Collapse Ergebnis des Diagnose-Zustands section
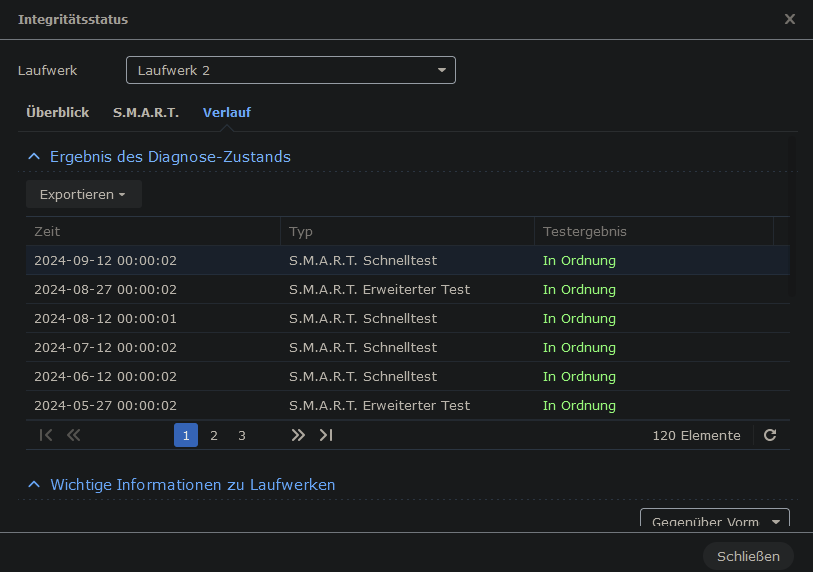The height and width of the screenshot is (572, 813). [34, 157]
